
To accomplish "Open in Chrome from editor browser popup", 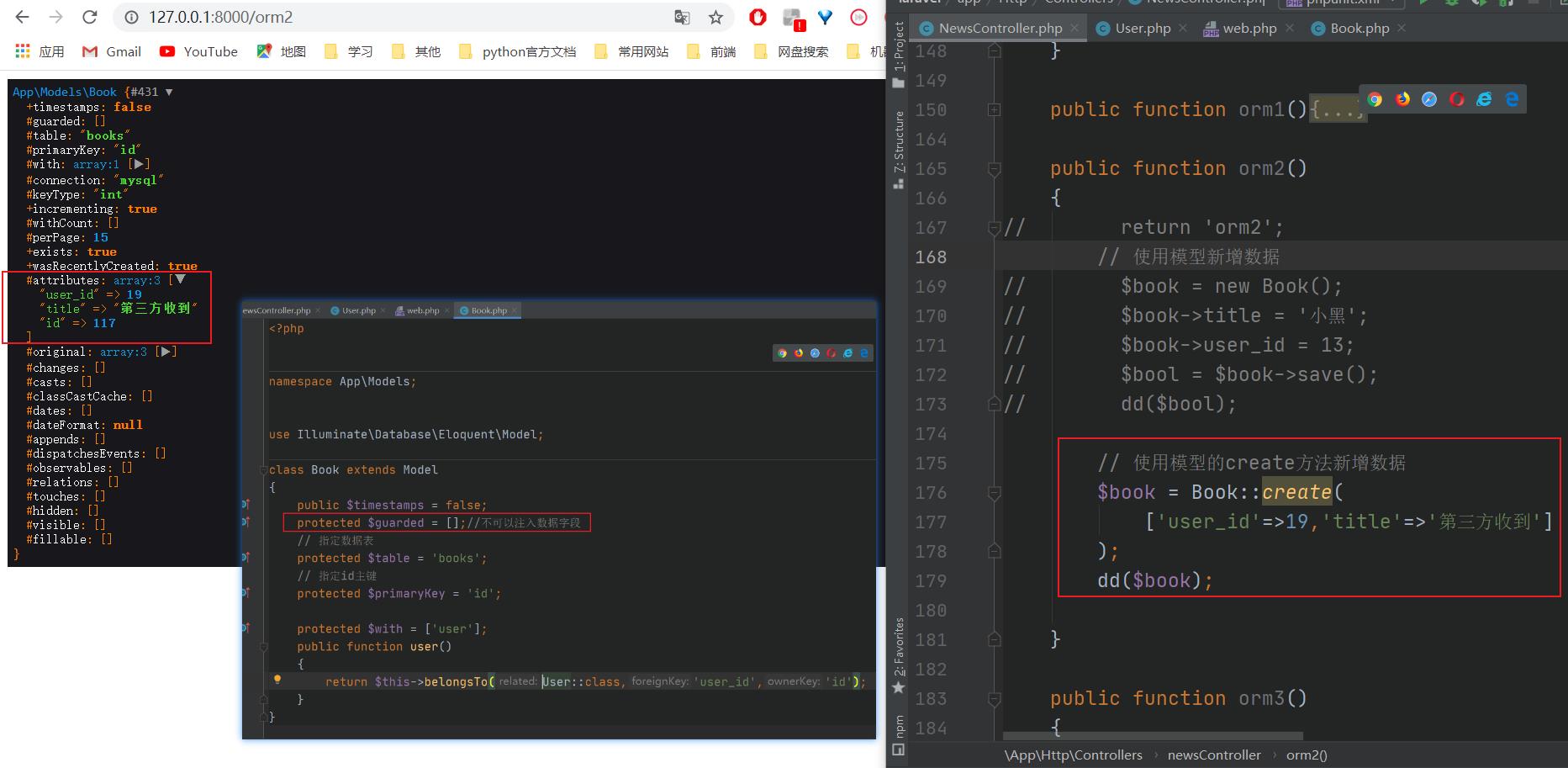I will (1375, 99).
